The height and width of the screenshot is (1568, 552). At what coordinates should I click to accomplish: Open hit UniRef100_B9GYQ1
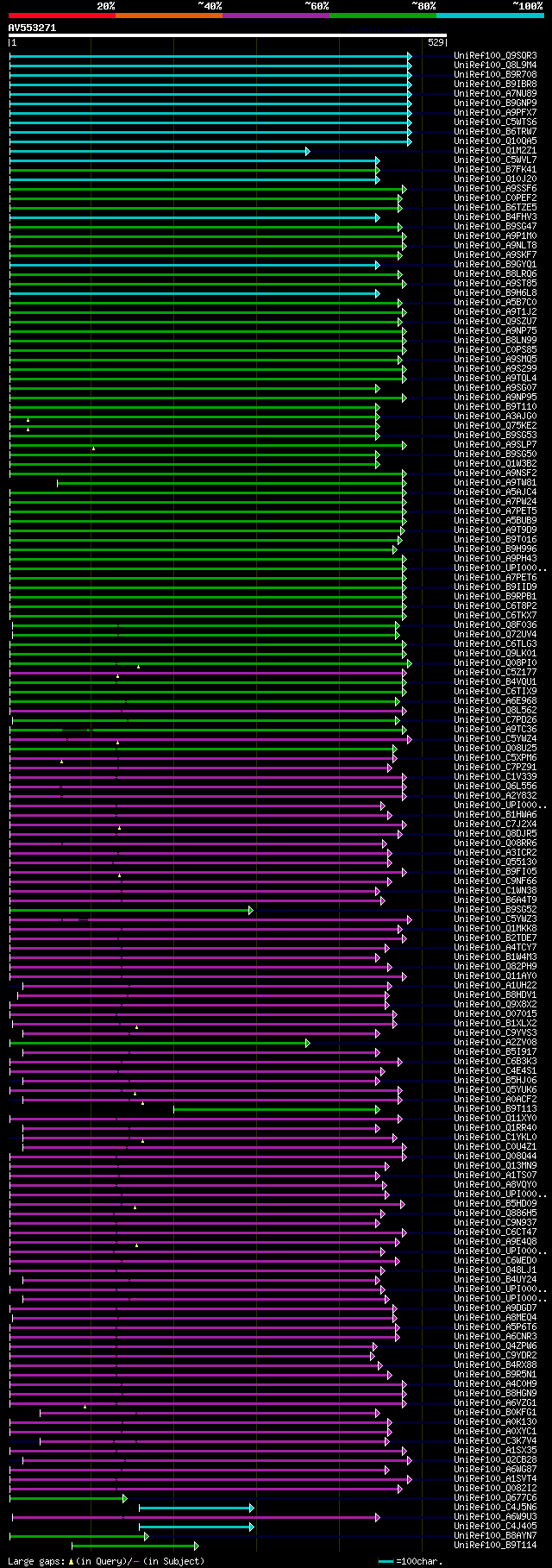pyautogui.click(x=495, y=265)
